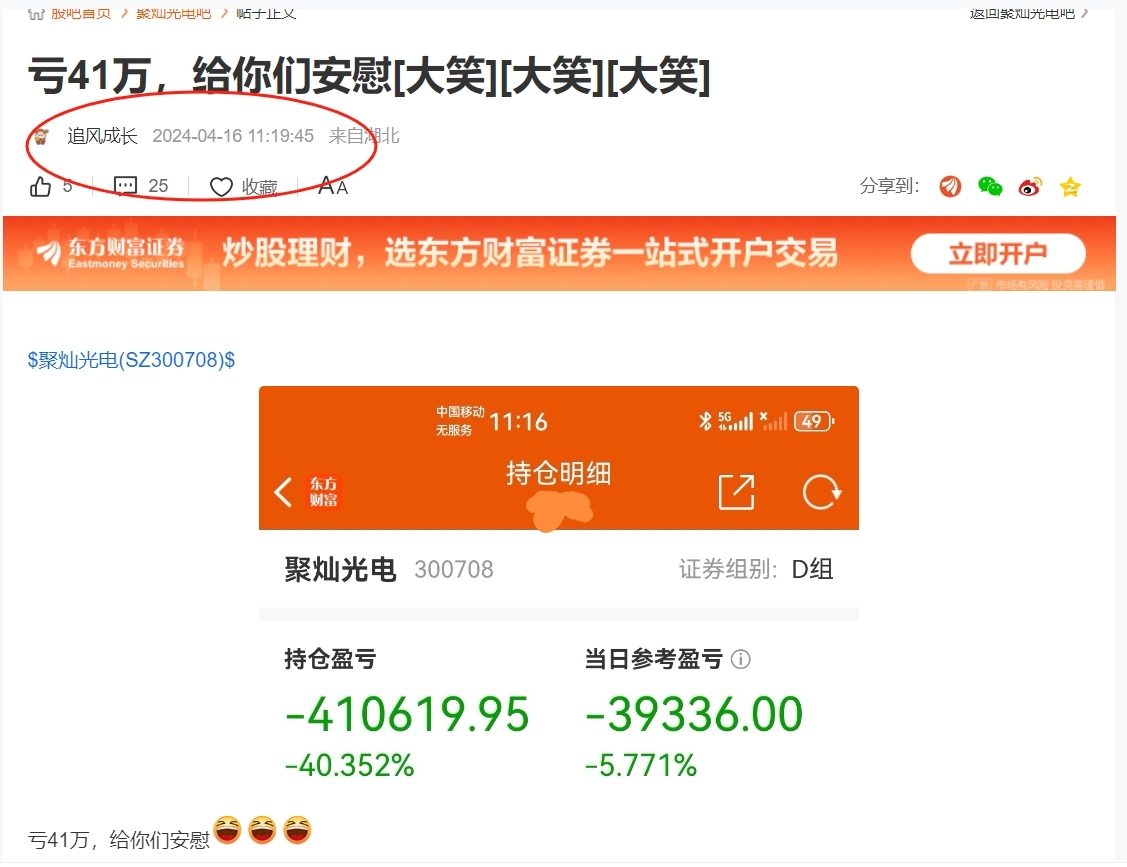This screenshot has height=867, width=1127.
Task: Open the $聚灿光电(SZ300708)$ stock link
Action: point(131,359)
